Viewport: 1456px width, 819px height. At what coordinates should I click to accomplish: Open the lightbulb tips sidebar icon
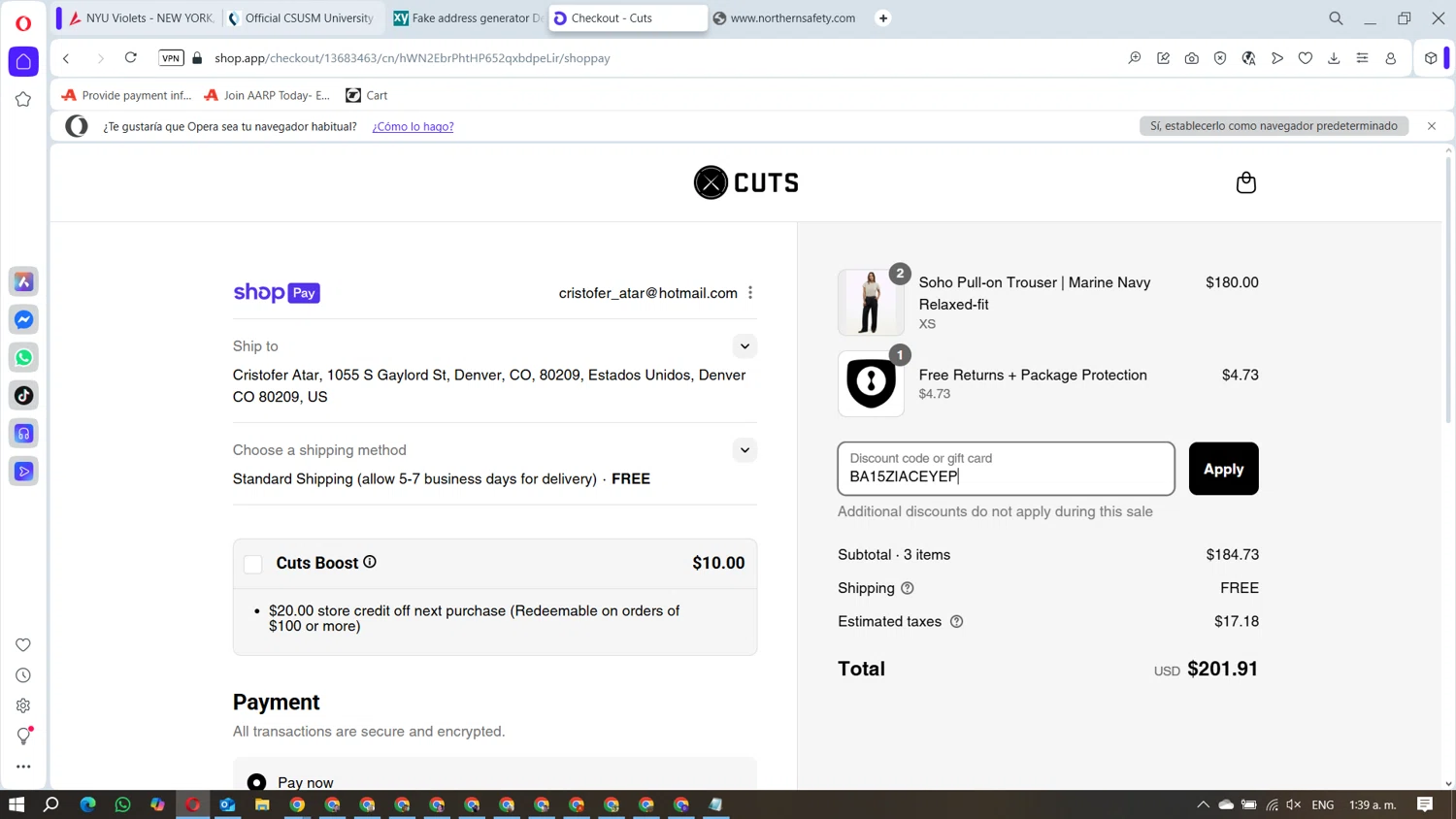23,737
